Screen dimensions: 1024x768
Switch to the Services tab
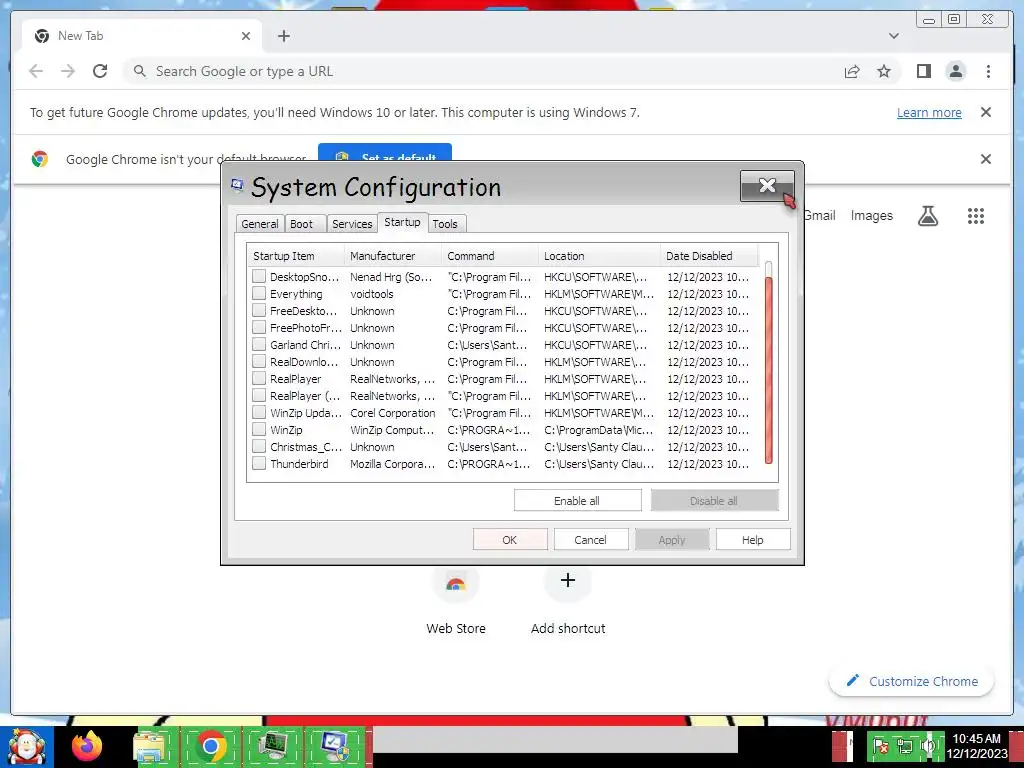[x=352, y=223]
